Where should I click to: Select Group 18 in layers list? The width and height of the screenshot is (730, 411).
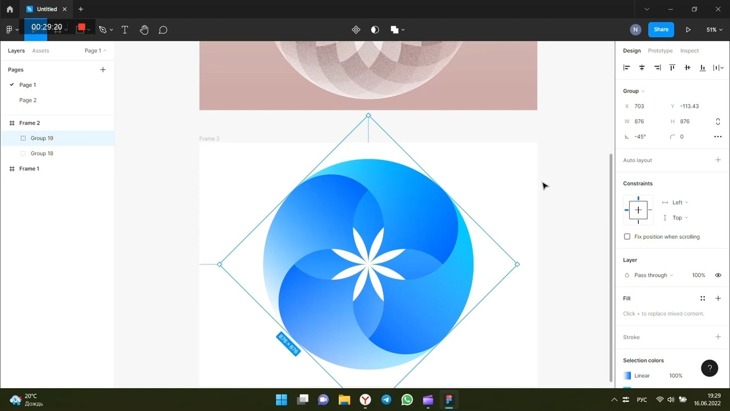click(42, 153)
